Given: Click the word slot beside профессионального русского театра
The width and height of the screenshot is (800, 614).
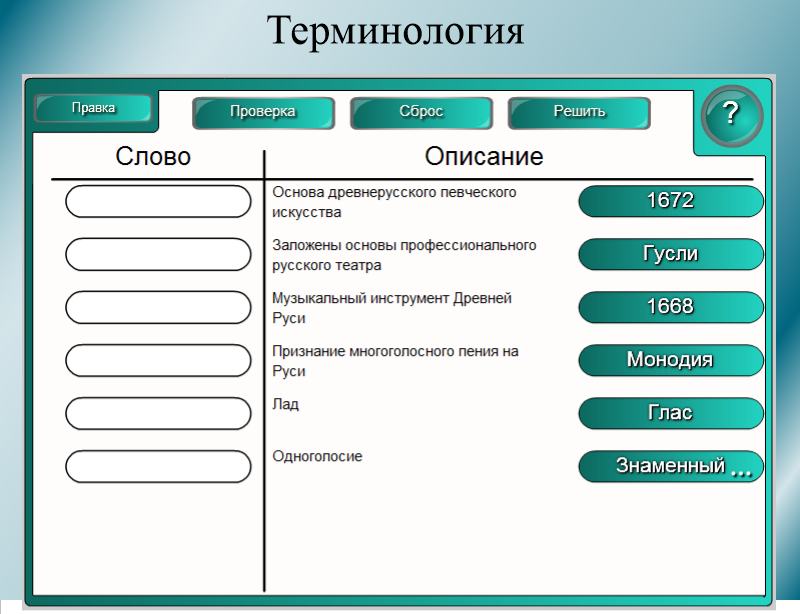Looking at the screenshot, I should [x=158, y=254].
